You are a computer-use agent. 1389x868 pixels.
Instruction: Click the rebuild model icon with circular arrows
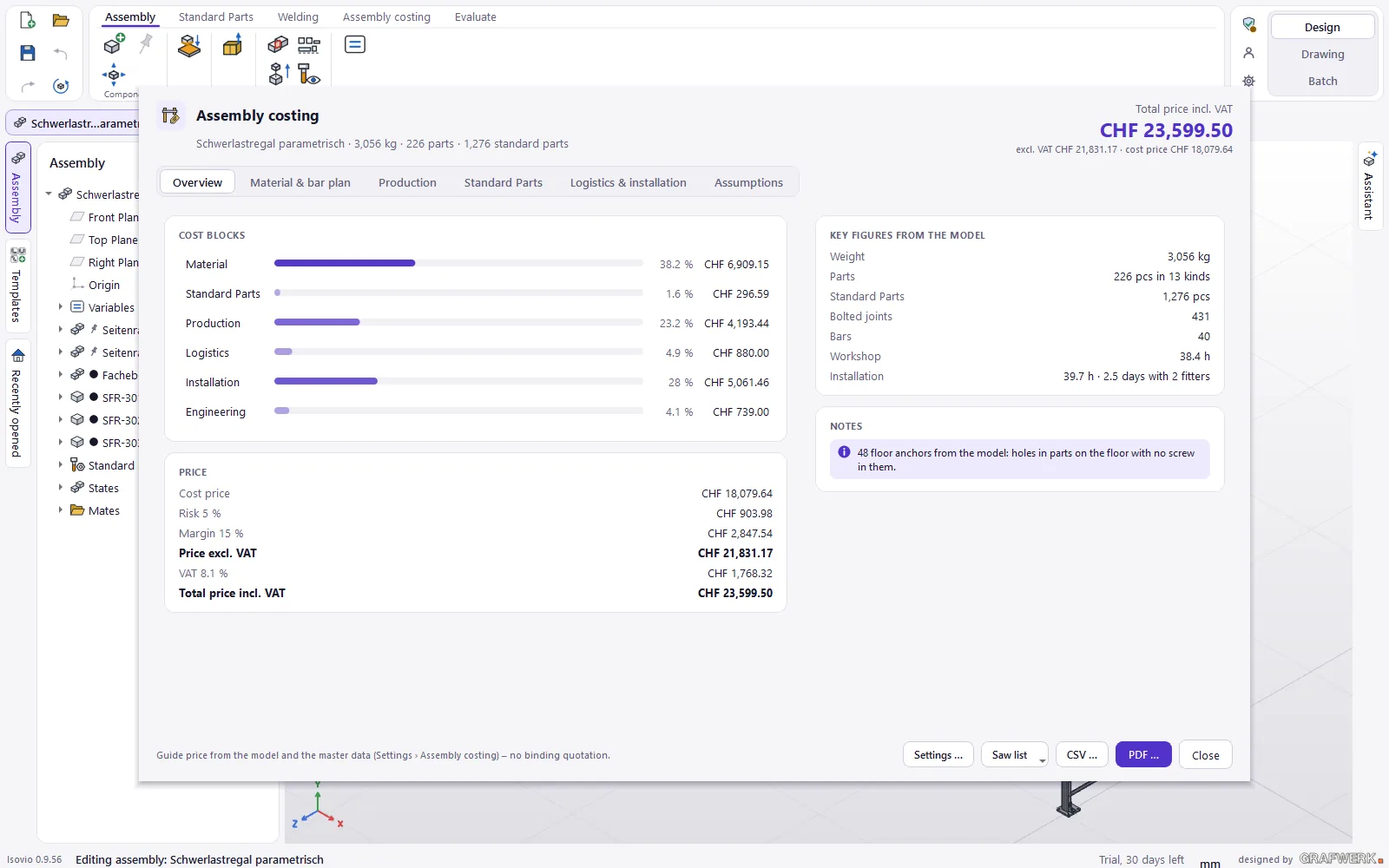(x=61, y=86)
